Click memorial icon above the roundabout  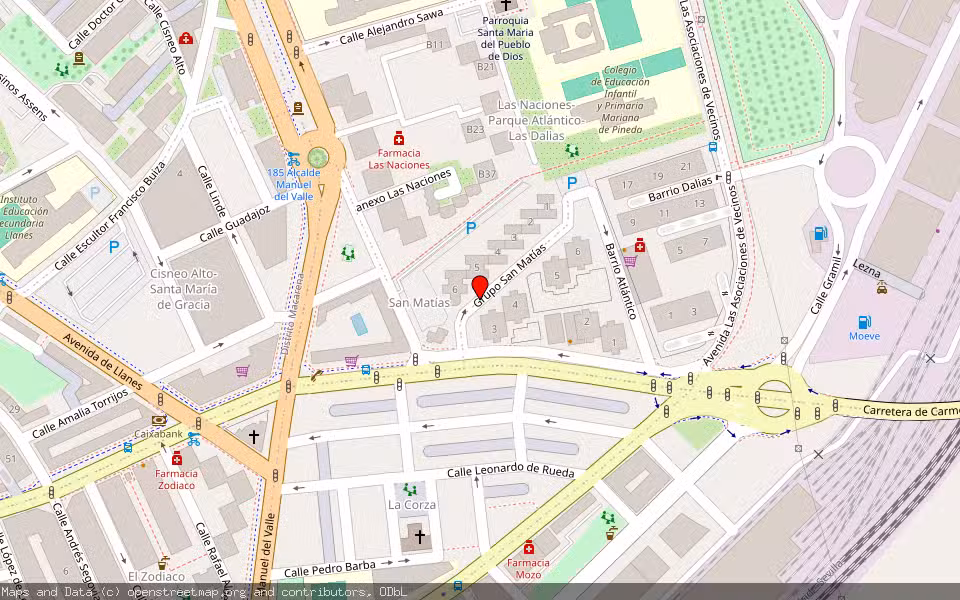pyautogui.click(x=298, y=108)
